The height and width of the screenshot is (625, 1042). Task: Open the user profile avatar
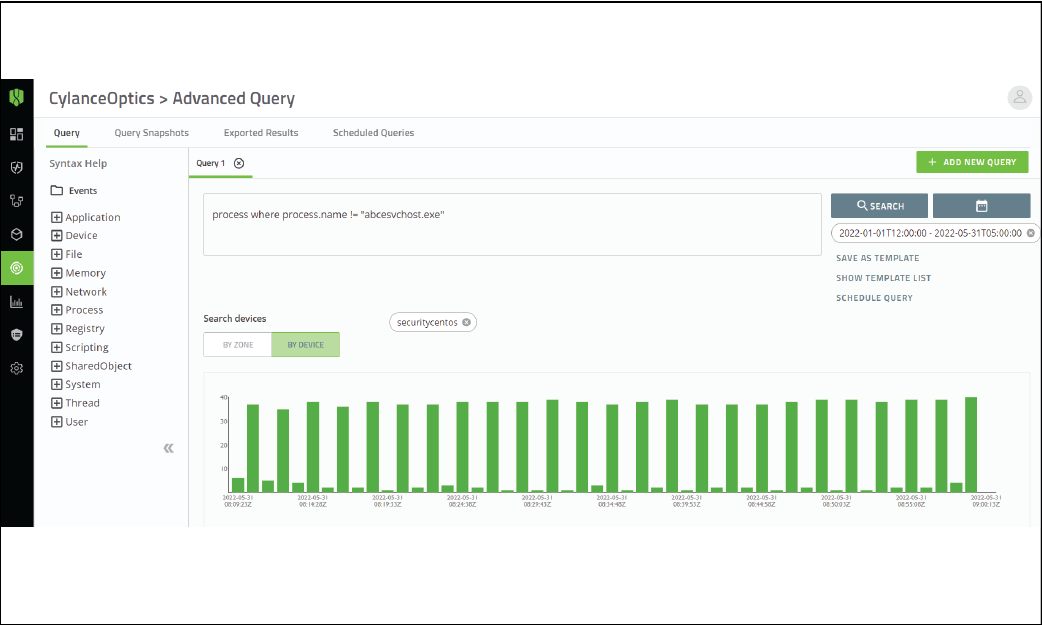1019,98
